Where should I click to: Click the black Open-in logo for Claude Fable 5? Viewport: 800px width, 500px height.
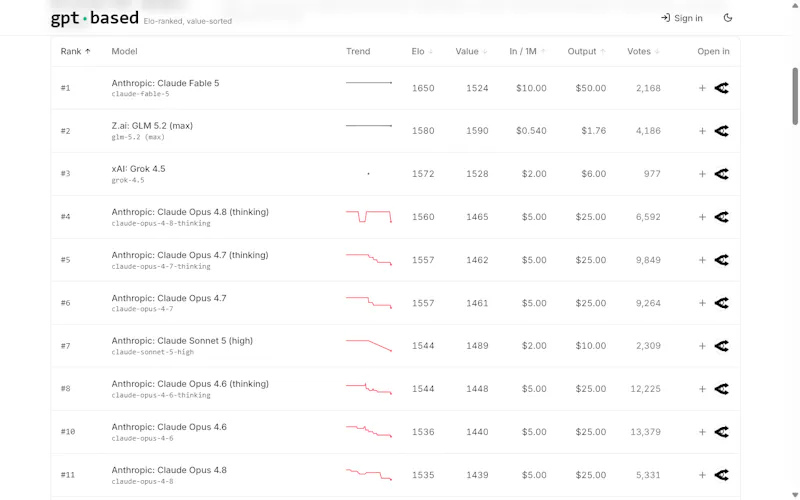click(x=721, y=88)
